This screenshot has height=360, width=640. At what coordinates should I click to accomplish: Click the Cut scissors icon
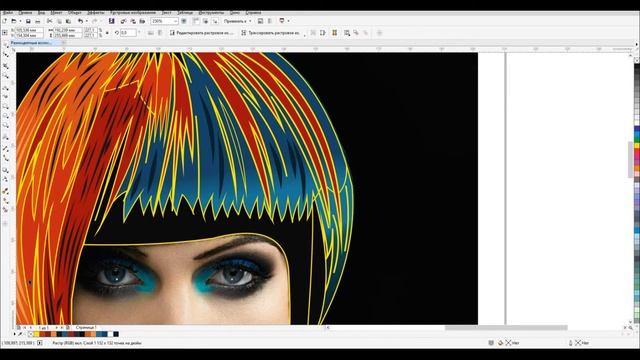(49, 21)
